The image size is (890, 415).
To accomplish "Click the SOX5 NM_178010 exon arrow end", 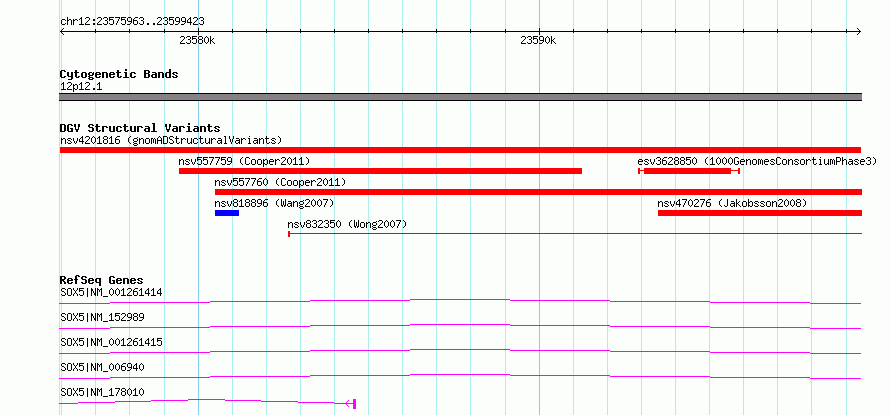I will point(351,404).
